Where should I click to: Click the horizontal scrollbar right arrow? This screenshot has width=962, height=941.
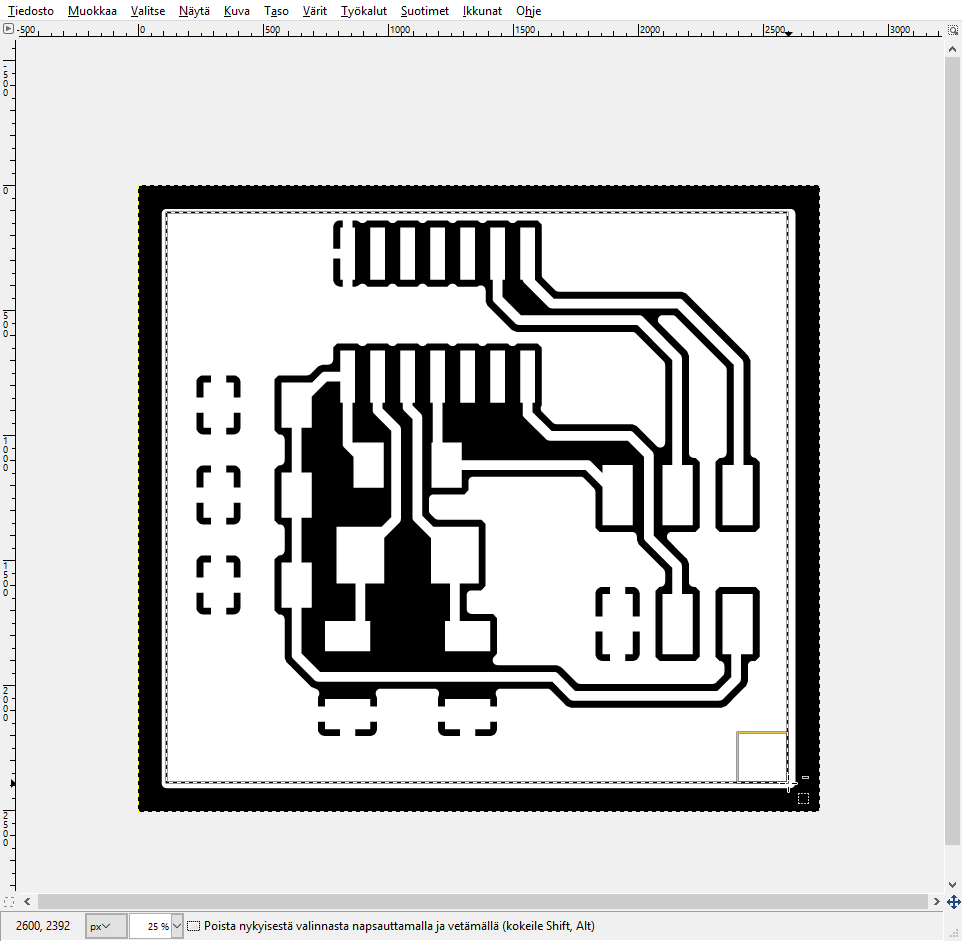tap(936, 901)
